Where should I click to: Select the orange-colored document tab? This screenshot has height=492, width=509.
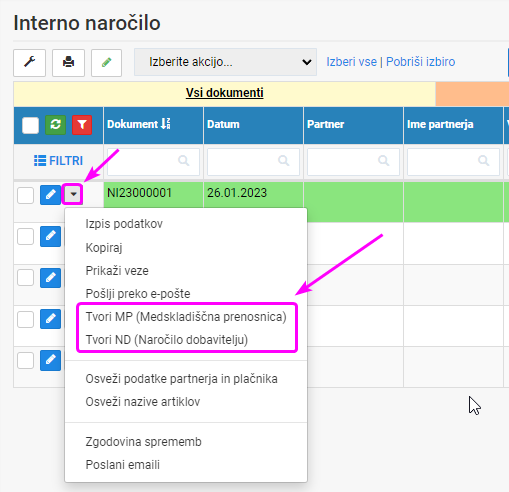[472, 94]
